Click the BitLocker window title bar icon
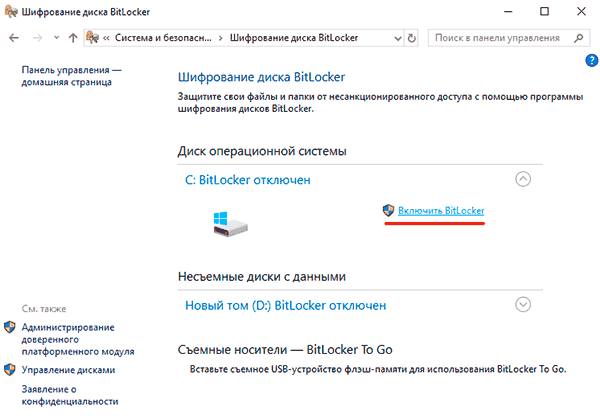 [11, 11]
